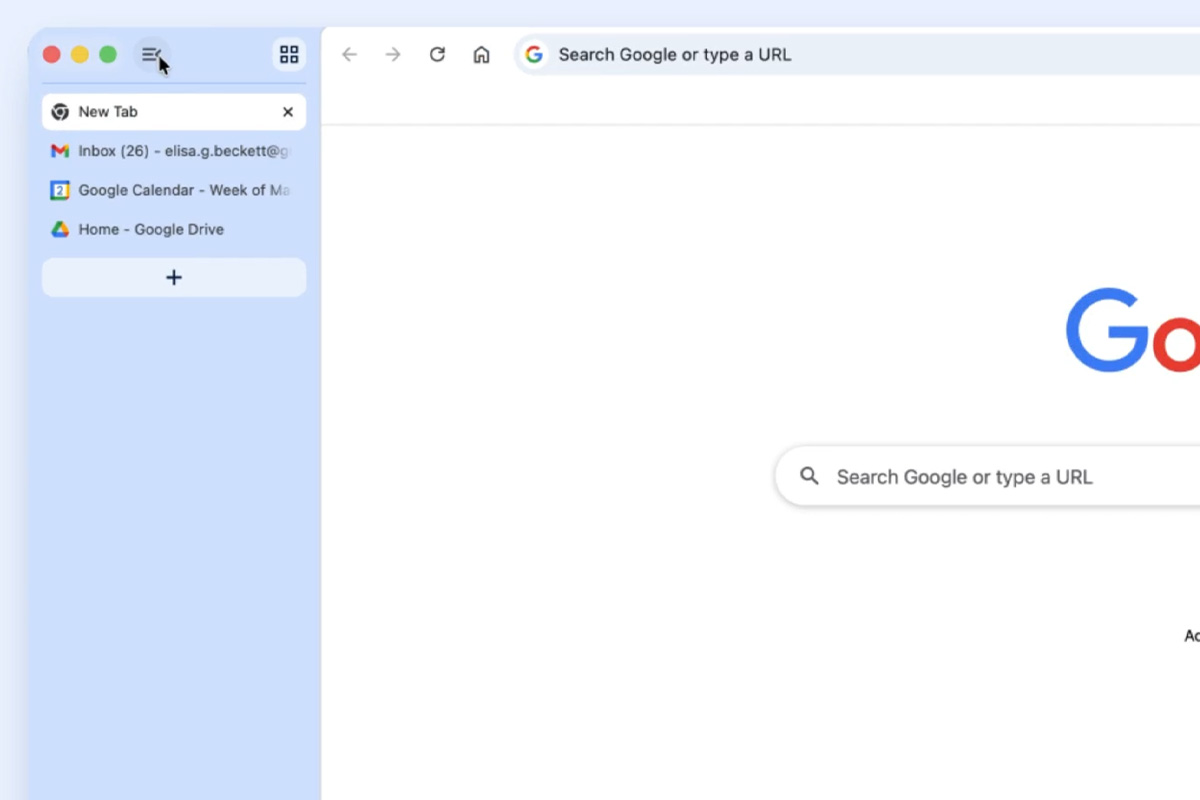Close the New Tab tab

pyautogui.click(x=288, y=112)
